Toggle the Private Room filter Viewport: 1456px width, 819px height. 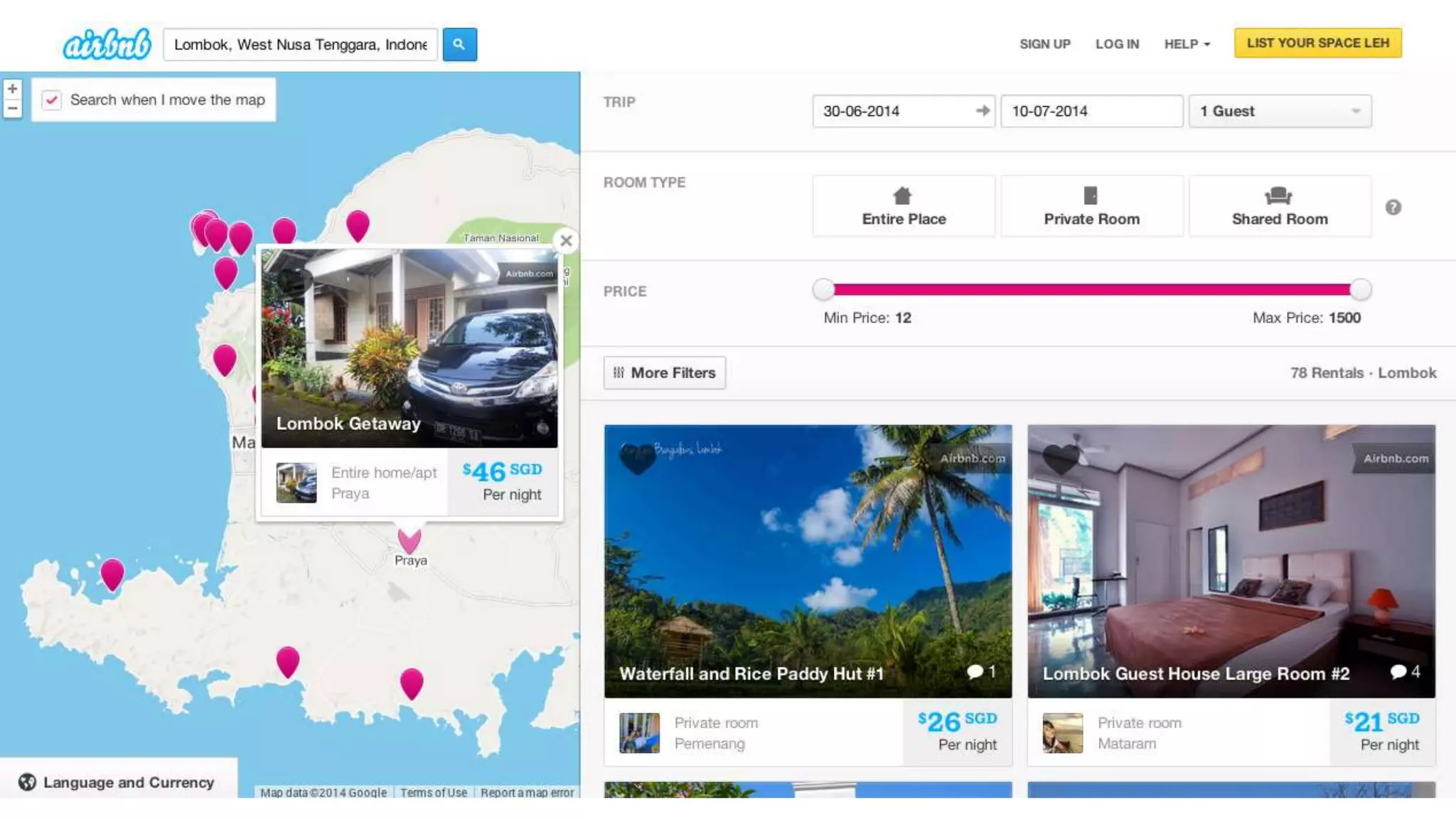(1091, 206)
